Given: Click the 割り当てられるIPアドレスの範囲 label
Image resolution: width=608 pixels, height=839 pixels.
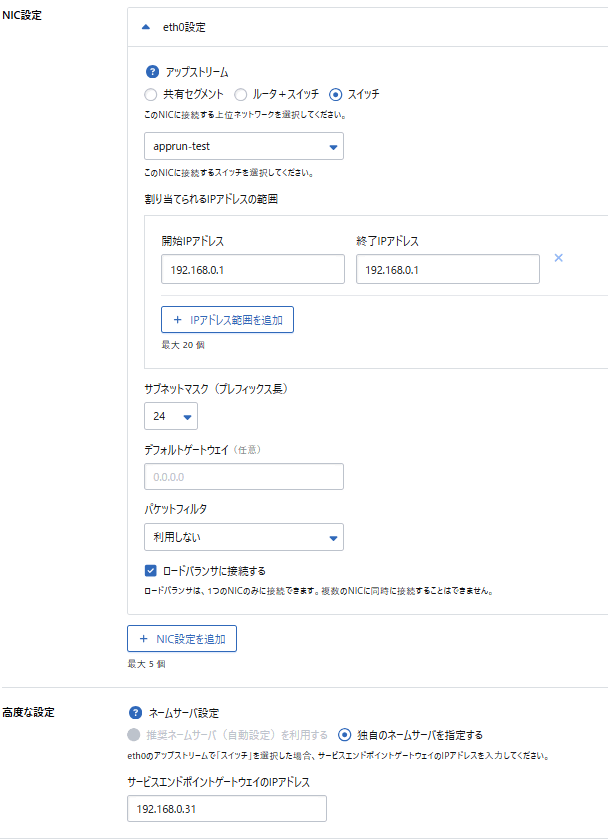Looking at the screenshot, I should coord(211,199).
